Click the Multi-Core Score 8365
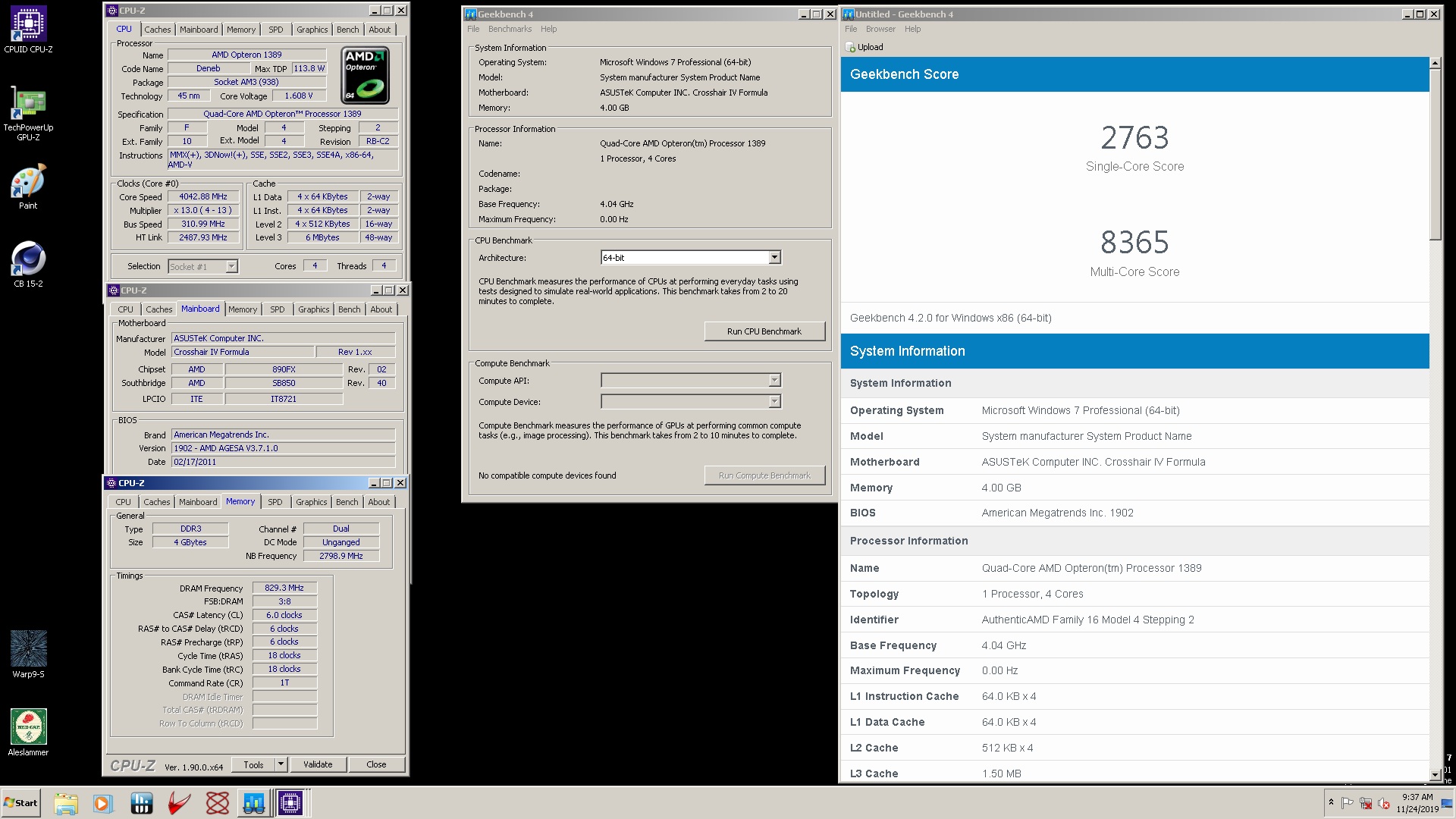The width and height of the screenshot is (1456, 819). (1134, 243)
